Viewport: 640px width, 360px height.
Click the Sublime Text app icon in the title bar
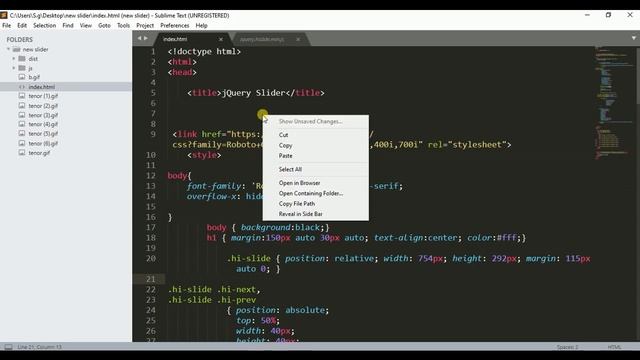pos(4,15)
